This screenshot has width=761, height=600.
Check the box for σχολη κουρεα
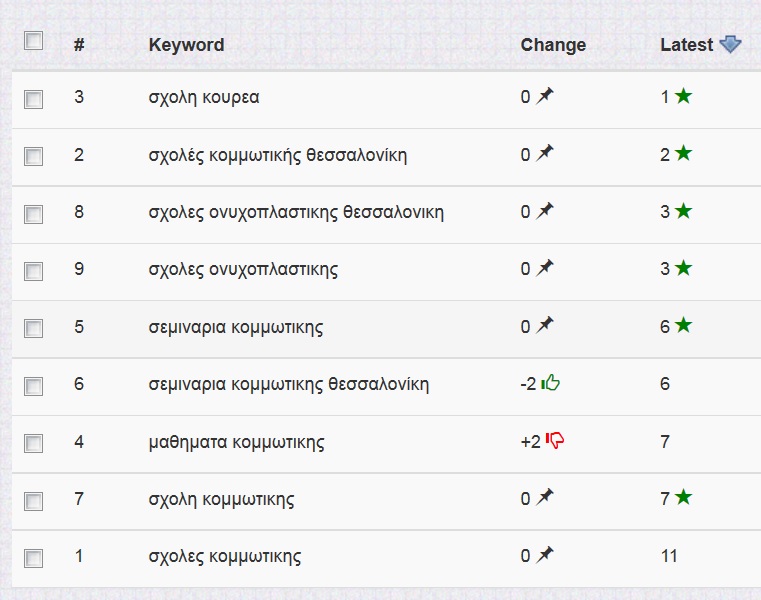coord(34,99)
